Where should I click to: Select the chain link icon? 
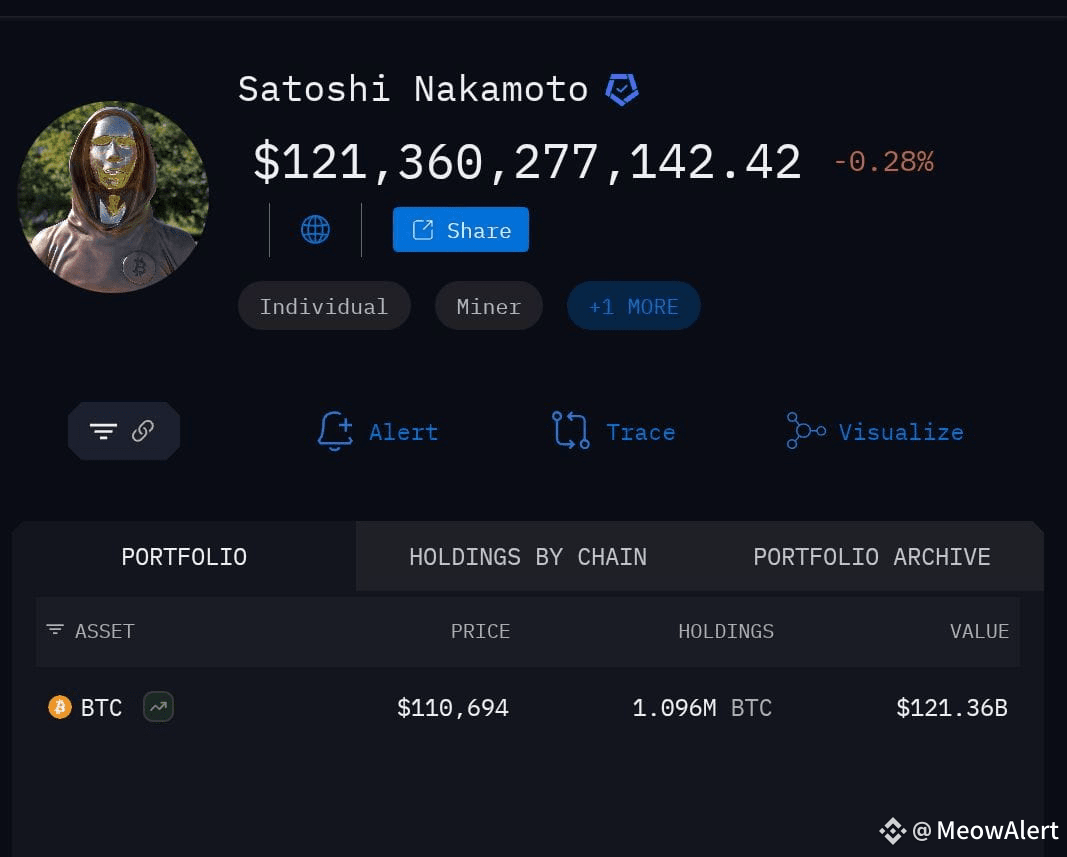(143, 431)
